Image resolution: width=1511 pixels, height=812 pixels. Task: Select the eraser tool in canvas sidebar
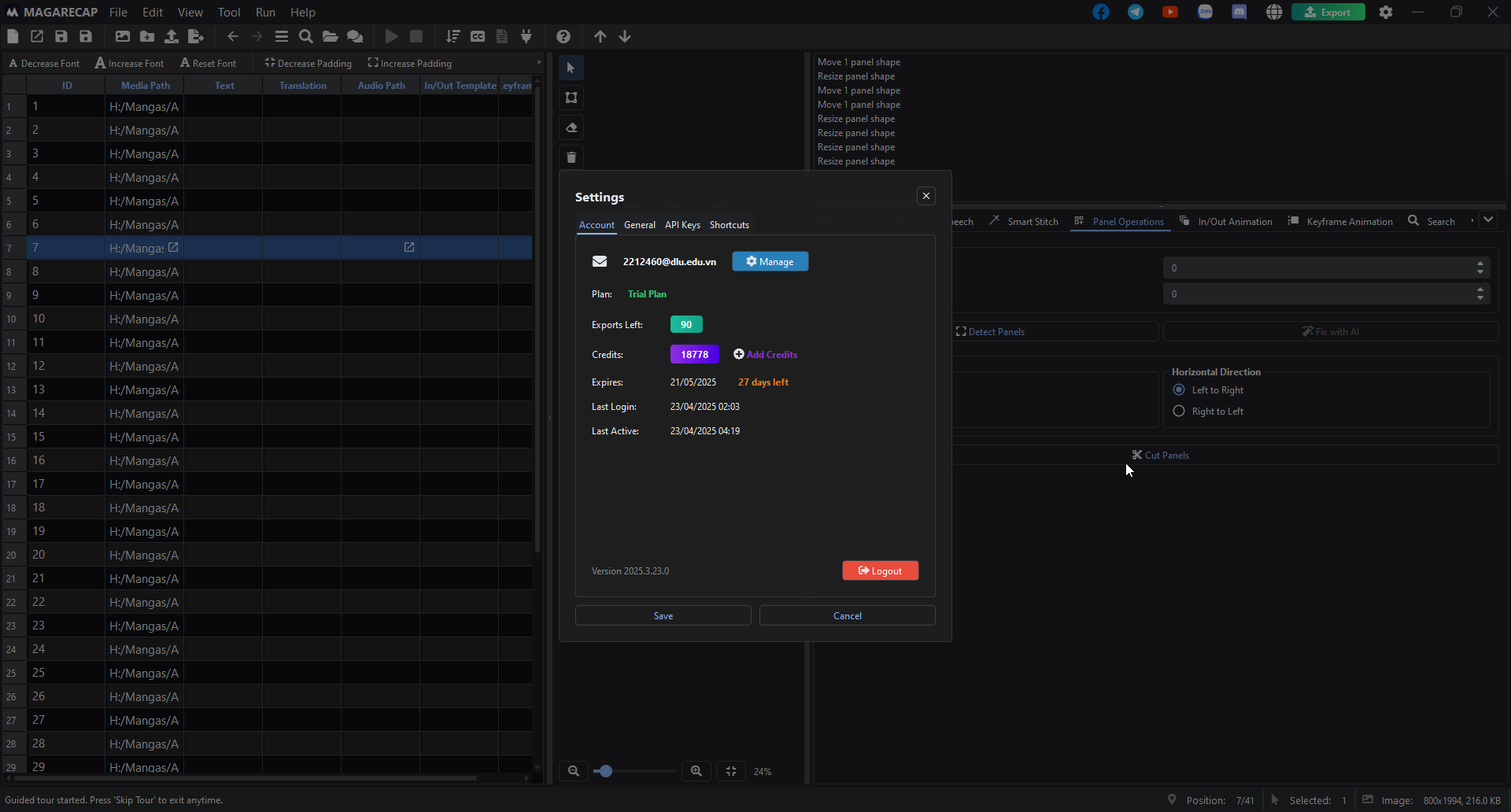coord(571,127)
